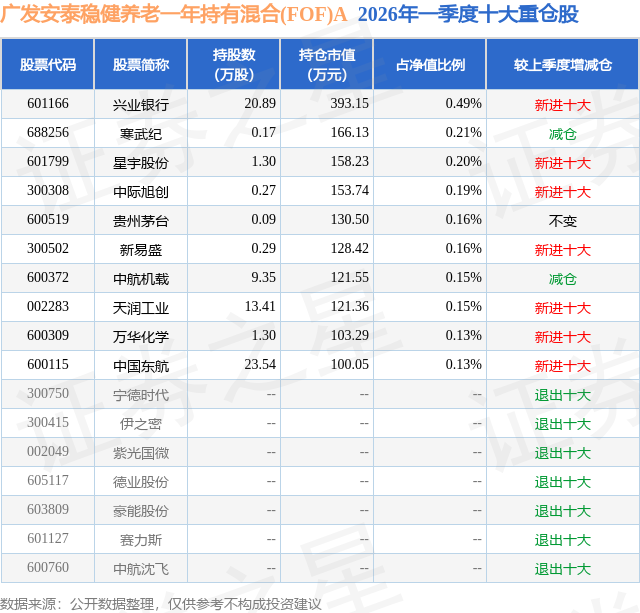Select stock name 万华化学
Screen dimensions: 640x613
(141, 337)
